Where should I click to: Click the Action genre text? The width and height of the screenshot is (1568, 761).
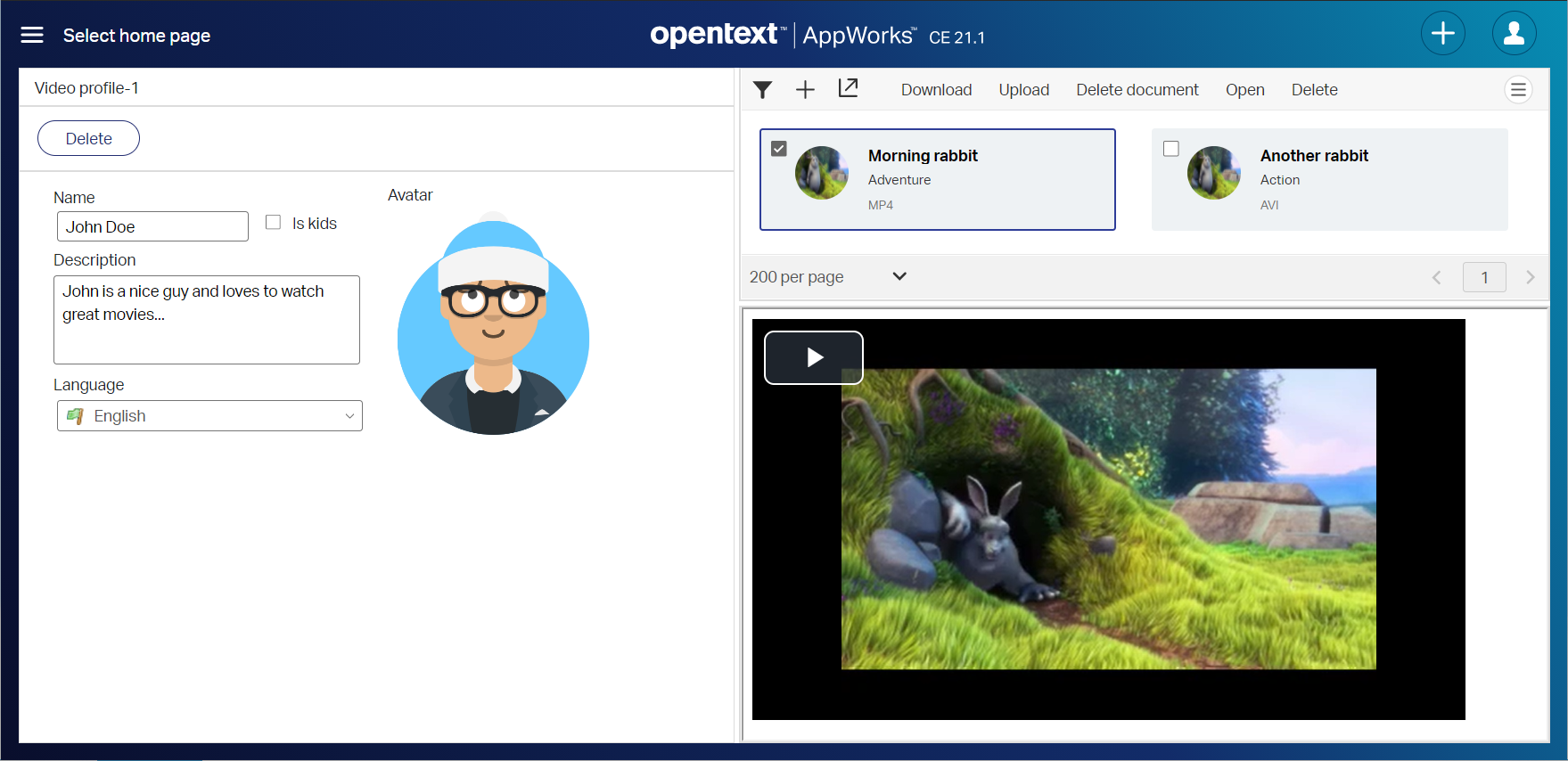pos(1280,180)
